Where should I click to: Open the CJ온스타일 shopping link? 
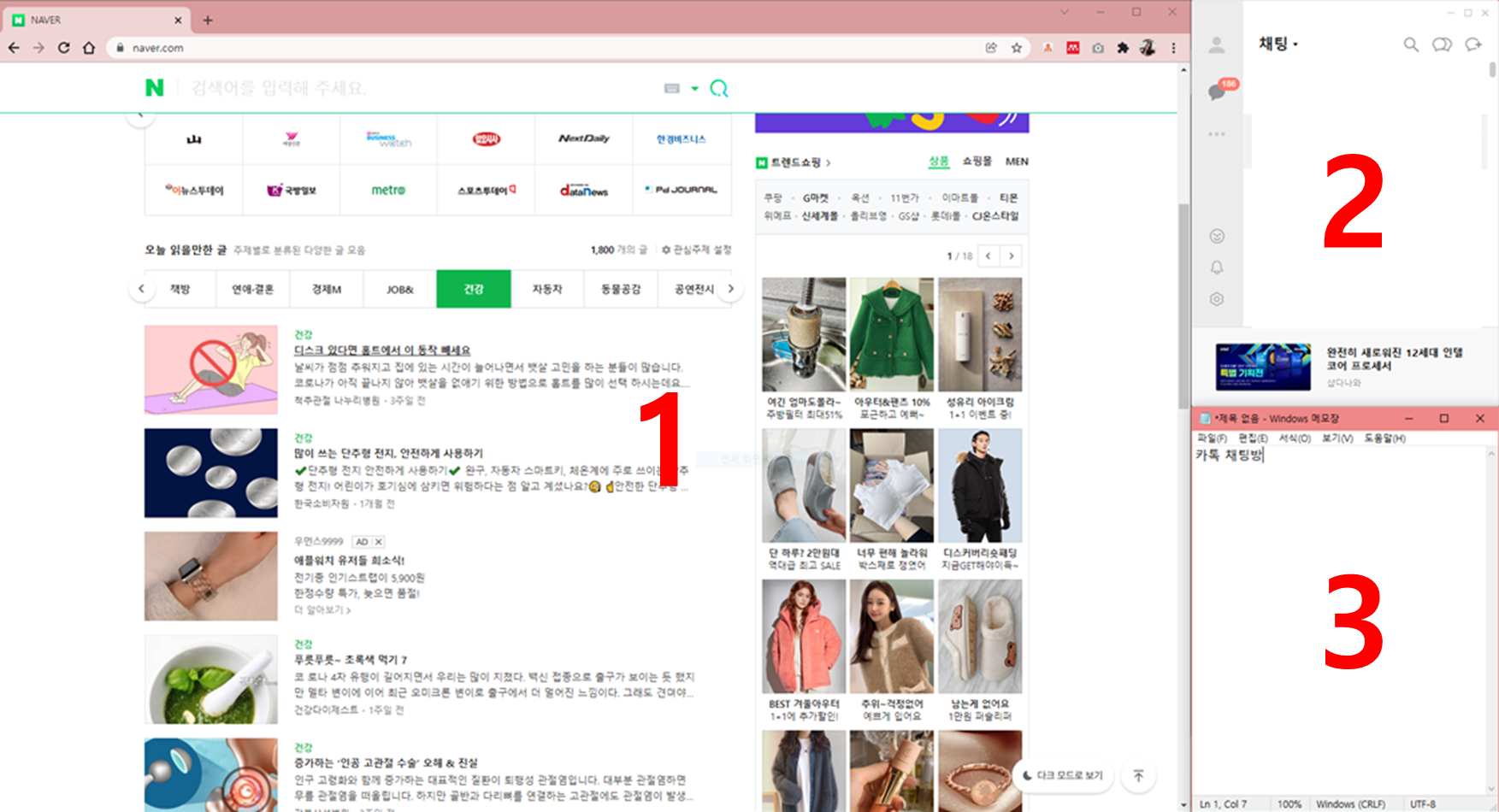tap(995, 216)
